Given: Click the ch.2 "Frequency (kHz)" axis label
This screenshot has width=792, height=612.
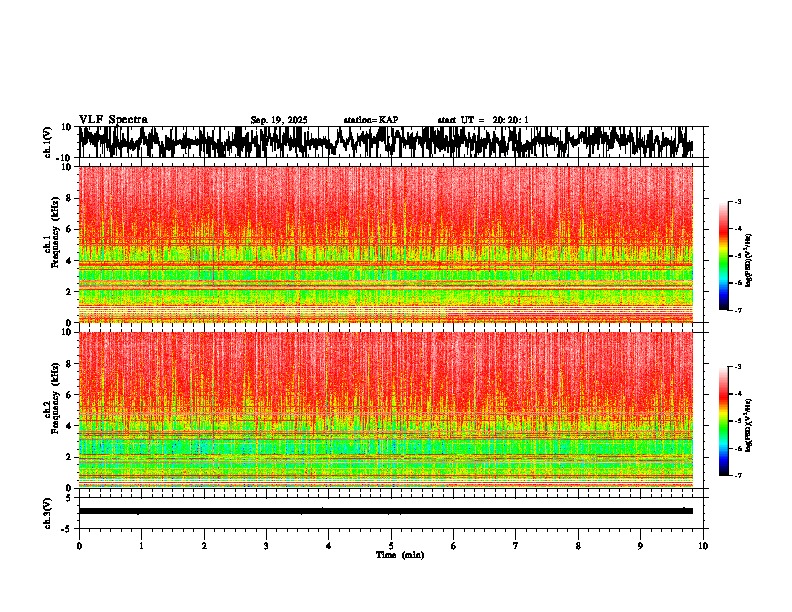Looking at the screenshot, I should [x=56, y=397].
